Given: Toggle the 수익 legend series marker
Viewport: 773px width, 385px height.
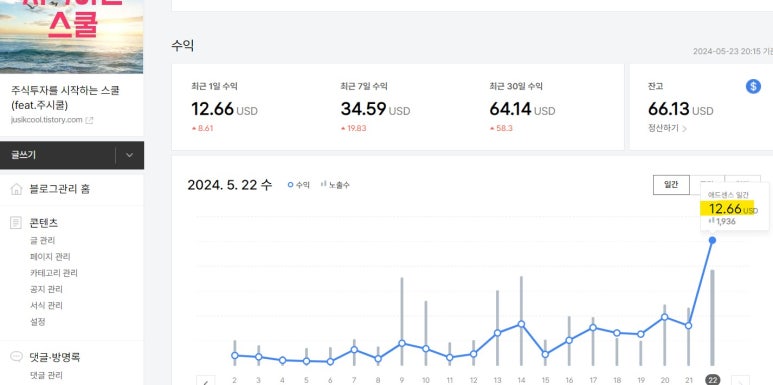Looking at the screenshot, I should [290, 185].
